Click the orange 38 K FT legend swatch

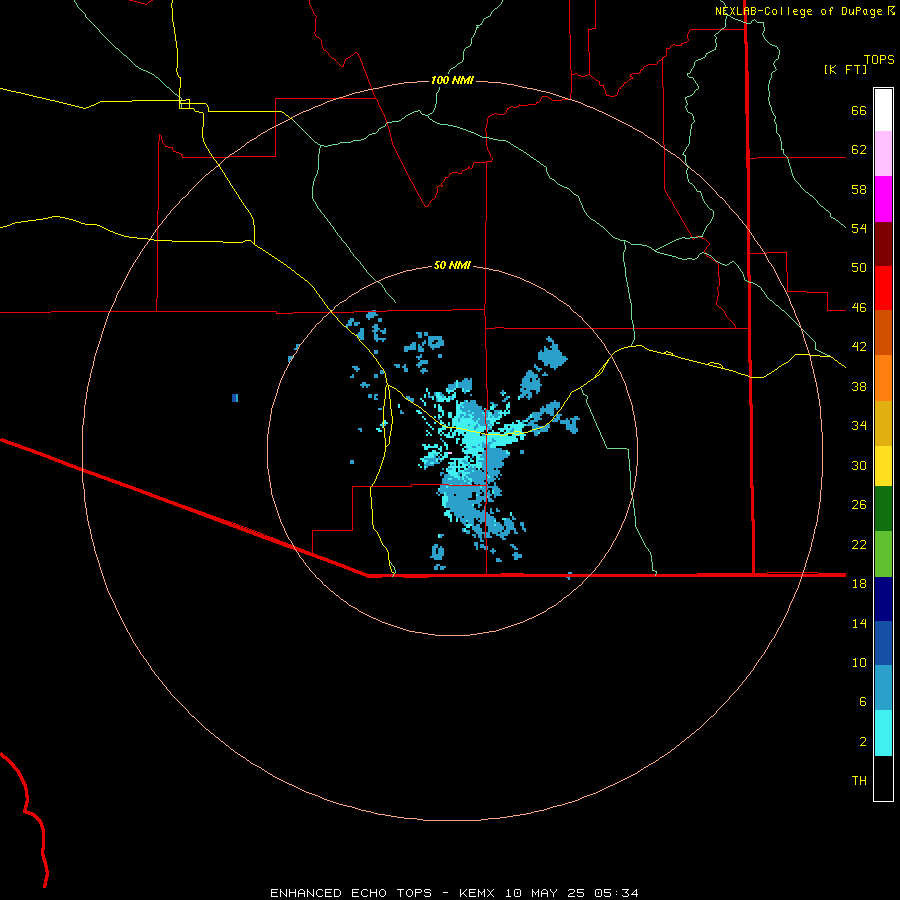[x=883, y=378]
